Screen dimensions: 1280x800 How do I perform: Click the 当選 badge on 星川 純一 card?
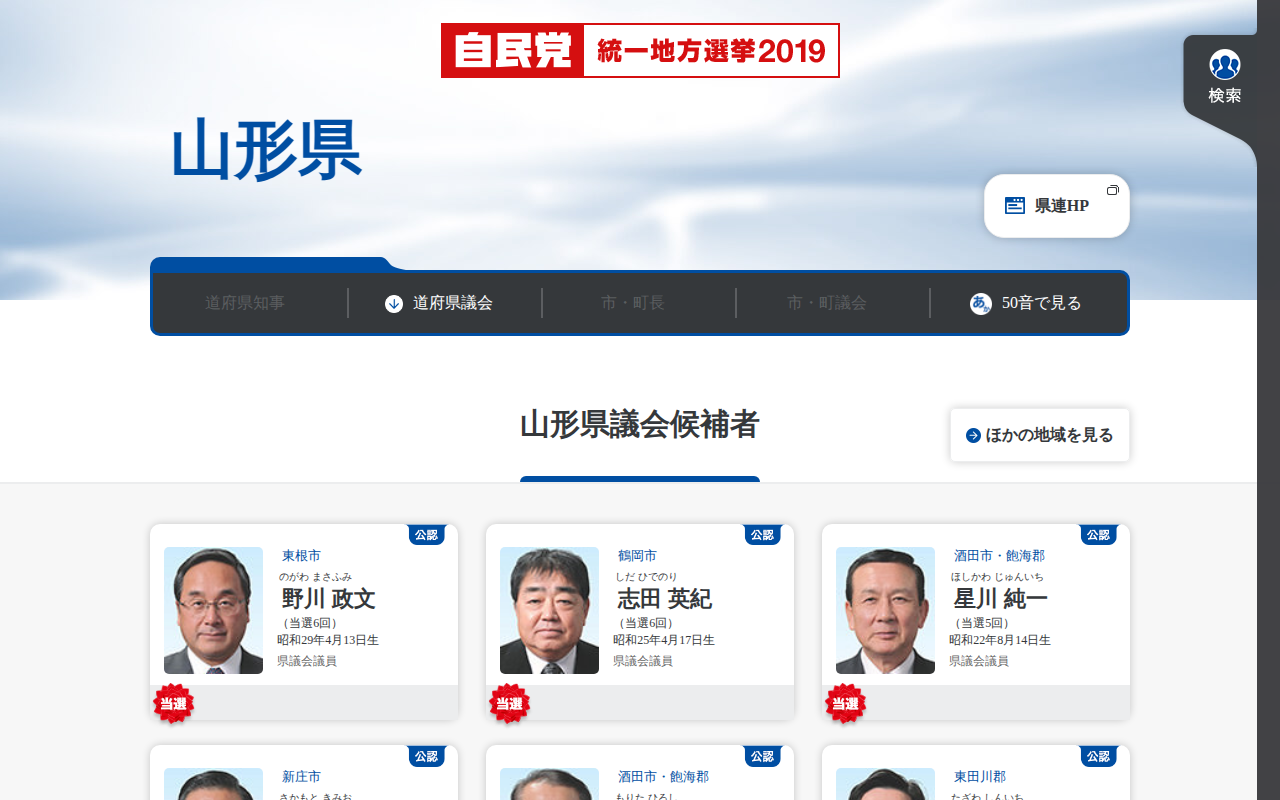point(846,704)
